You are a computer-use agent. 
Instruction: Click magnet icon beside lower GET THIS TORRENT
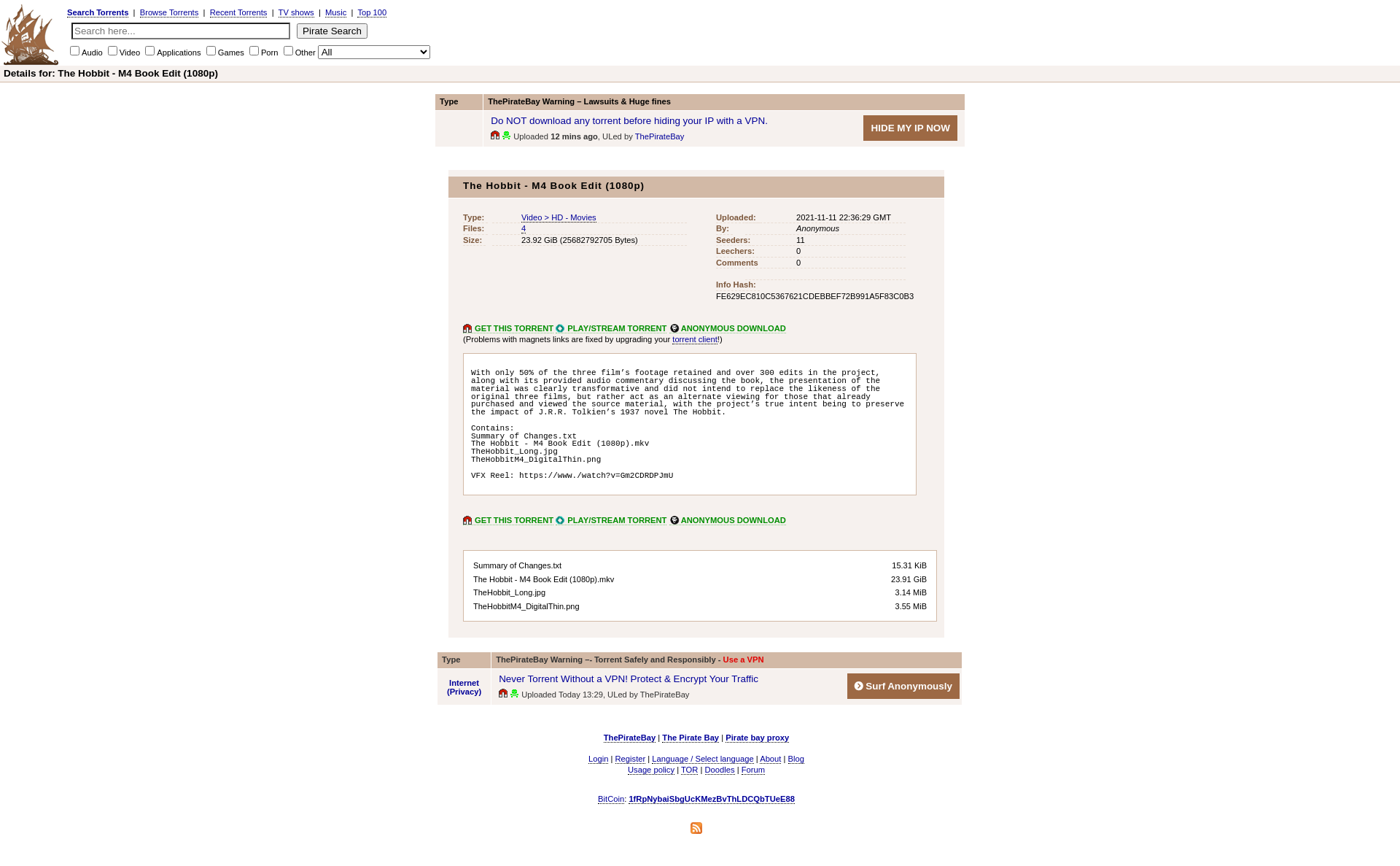tap(467, 521)
